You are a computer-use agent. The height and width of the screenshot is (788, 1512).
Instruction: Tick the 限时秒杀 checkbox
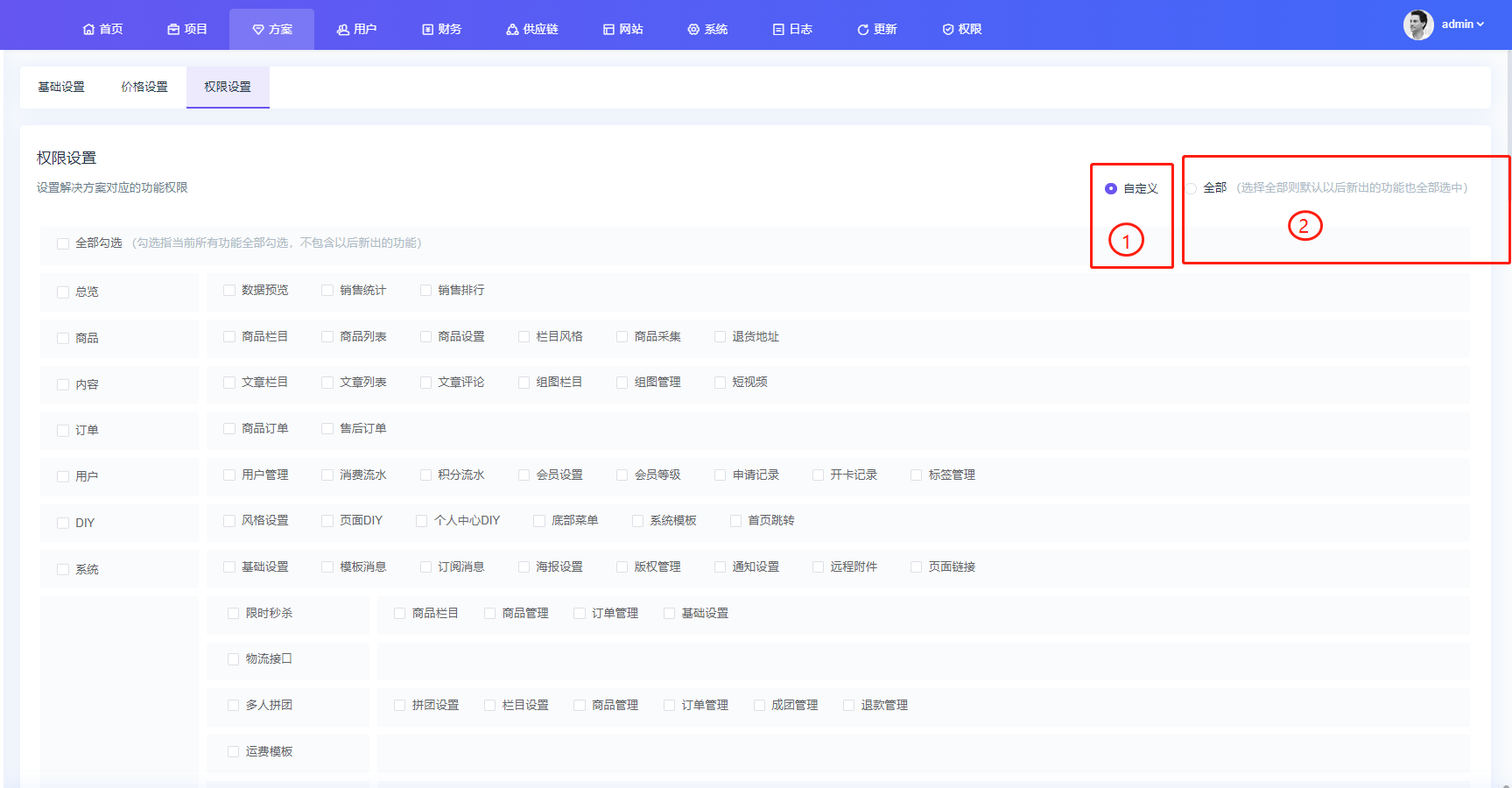click(x=233, y=614)
